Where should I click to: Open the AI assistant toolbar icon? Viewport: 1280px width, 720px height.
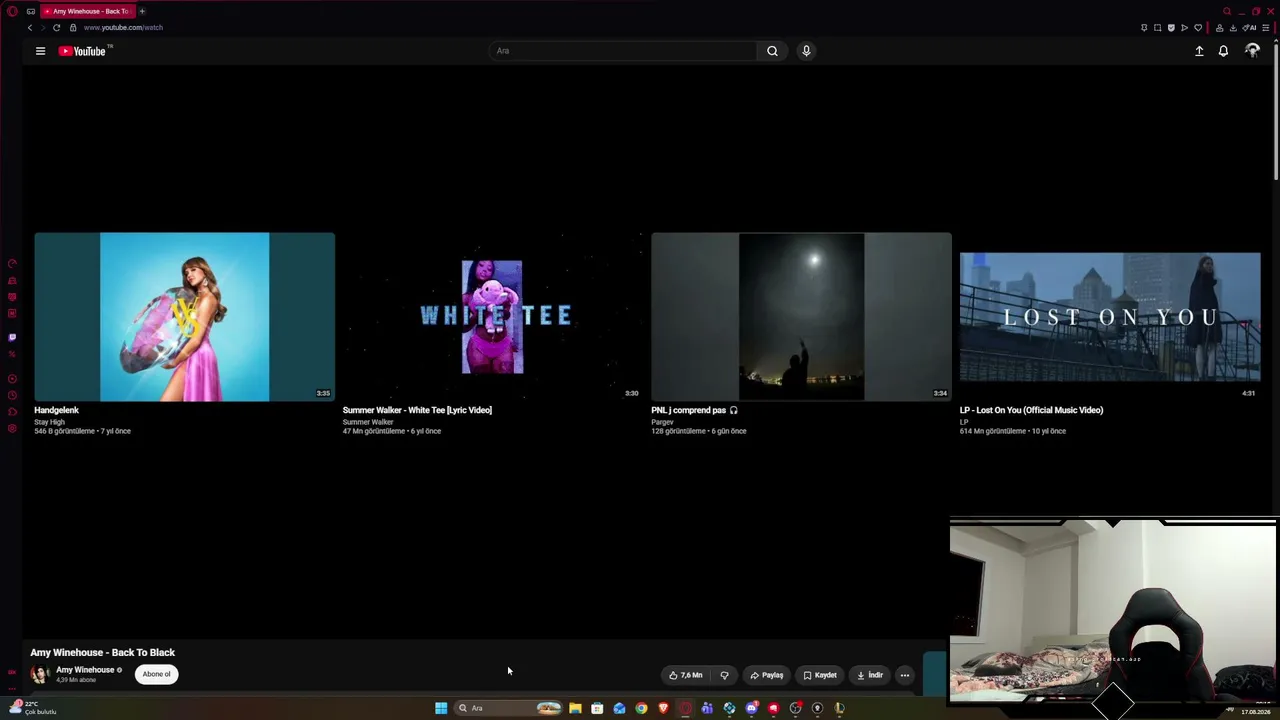click(x=1249, y=28)
